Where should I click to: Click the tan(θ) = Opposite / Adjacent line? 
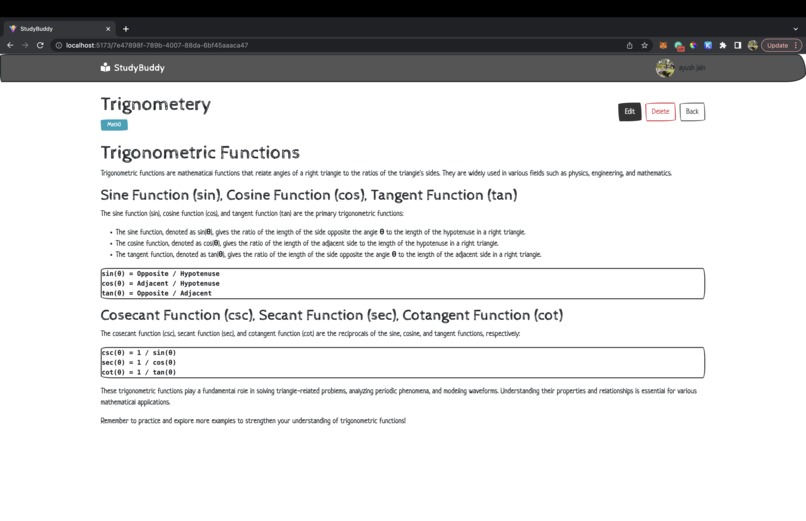click(x=157, y=293)
